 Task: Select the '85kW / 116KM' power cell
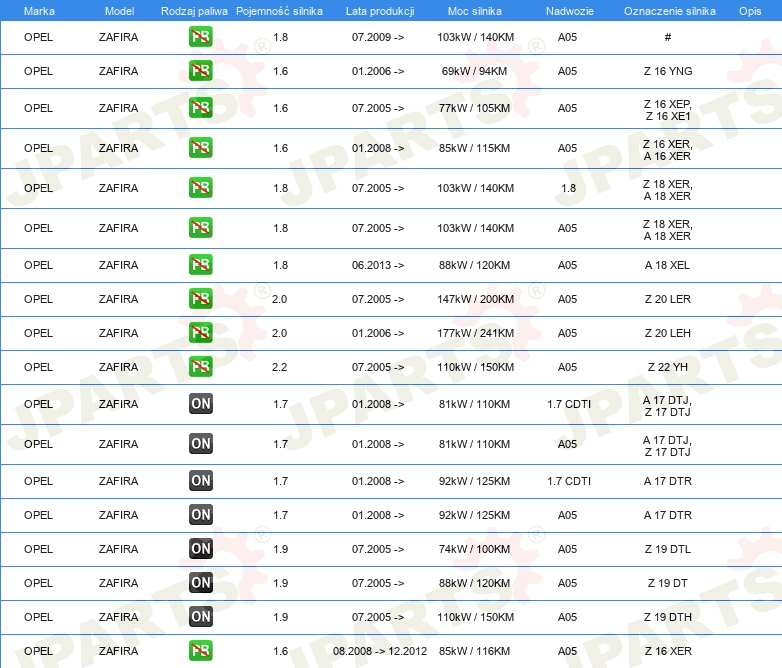coord(474,651)
